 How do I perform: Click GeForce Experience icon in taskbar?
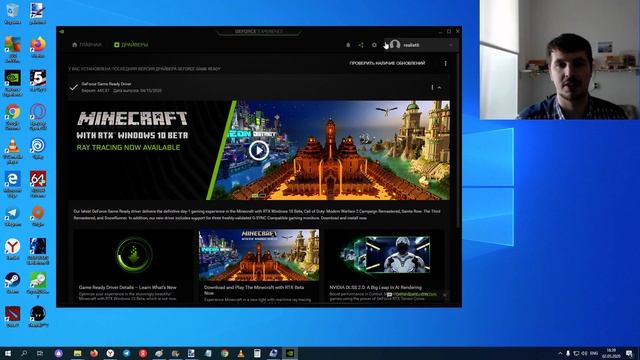click(x=289, y=353)
